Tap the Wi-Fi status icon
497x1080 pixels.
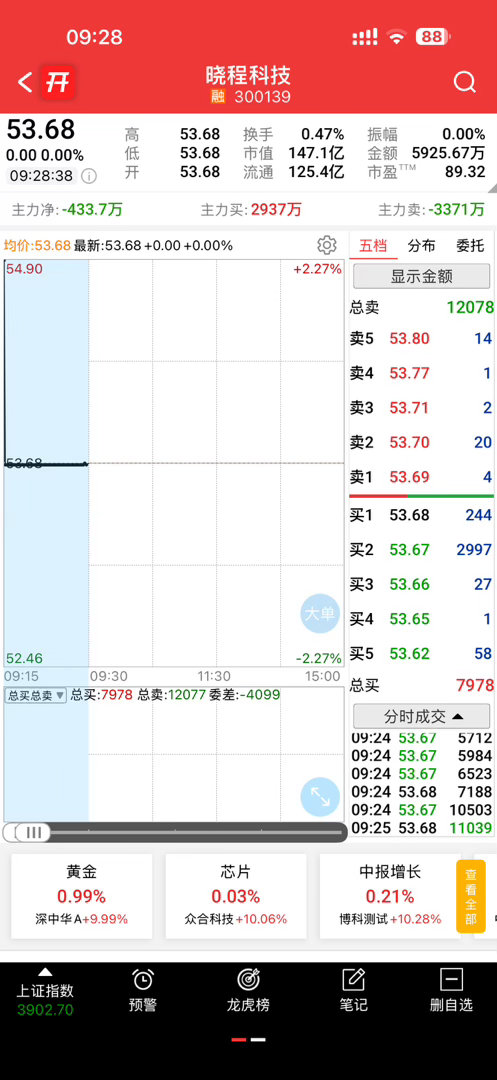(396, 37)
